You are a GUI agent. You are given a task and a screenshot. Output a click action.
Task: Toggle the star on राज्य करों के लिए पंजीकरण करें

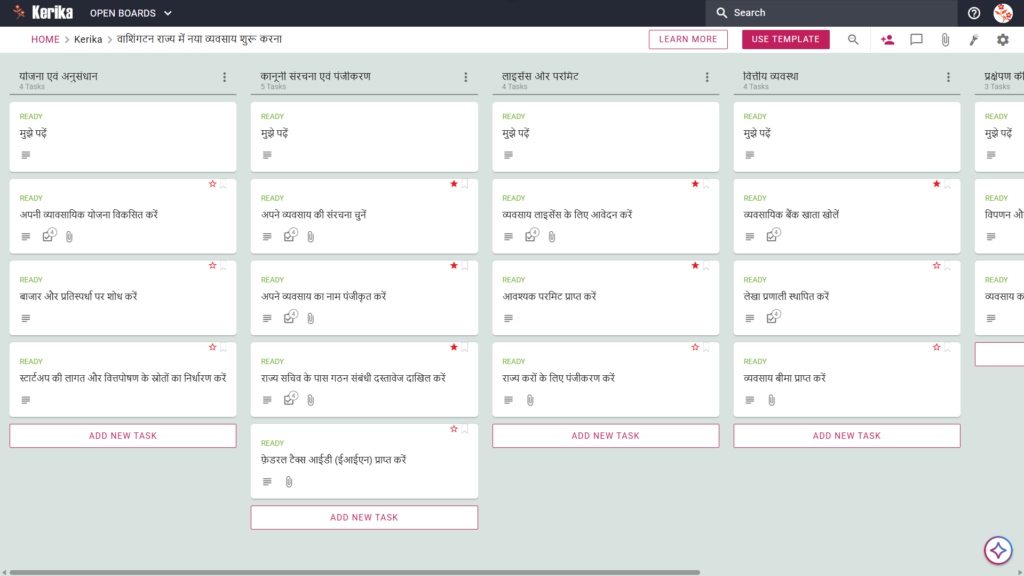(x=695, y=347)
